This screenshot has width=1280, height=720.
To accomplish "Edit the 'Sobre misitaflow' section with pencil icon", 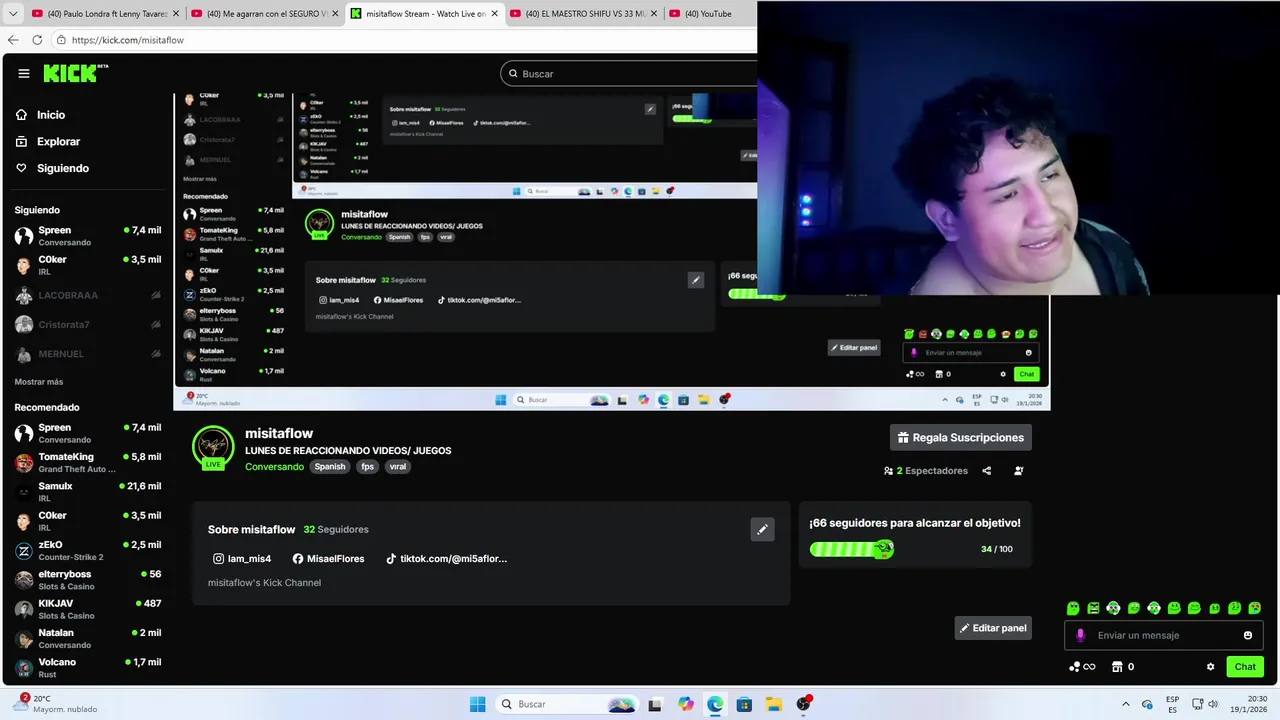I will (762, 529).
